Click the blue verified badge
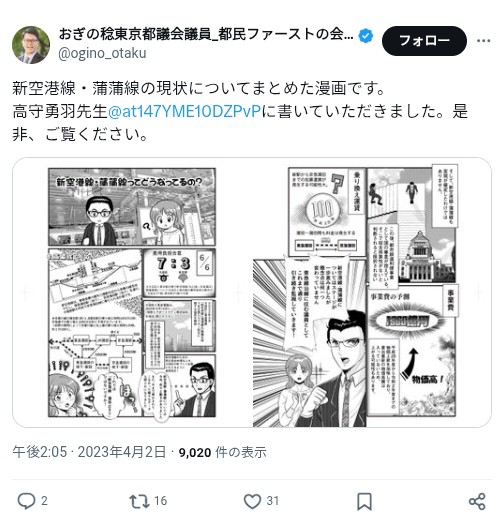This screenshot has width=500, height=523. coord(366,35)
